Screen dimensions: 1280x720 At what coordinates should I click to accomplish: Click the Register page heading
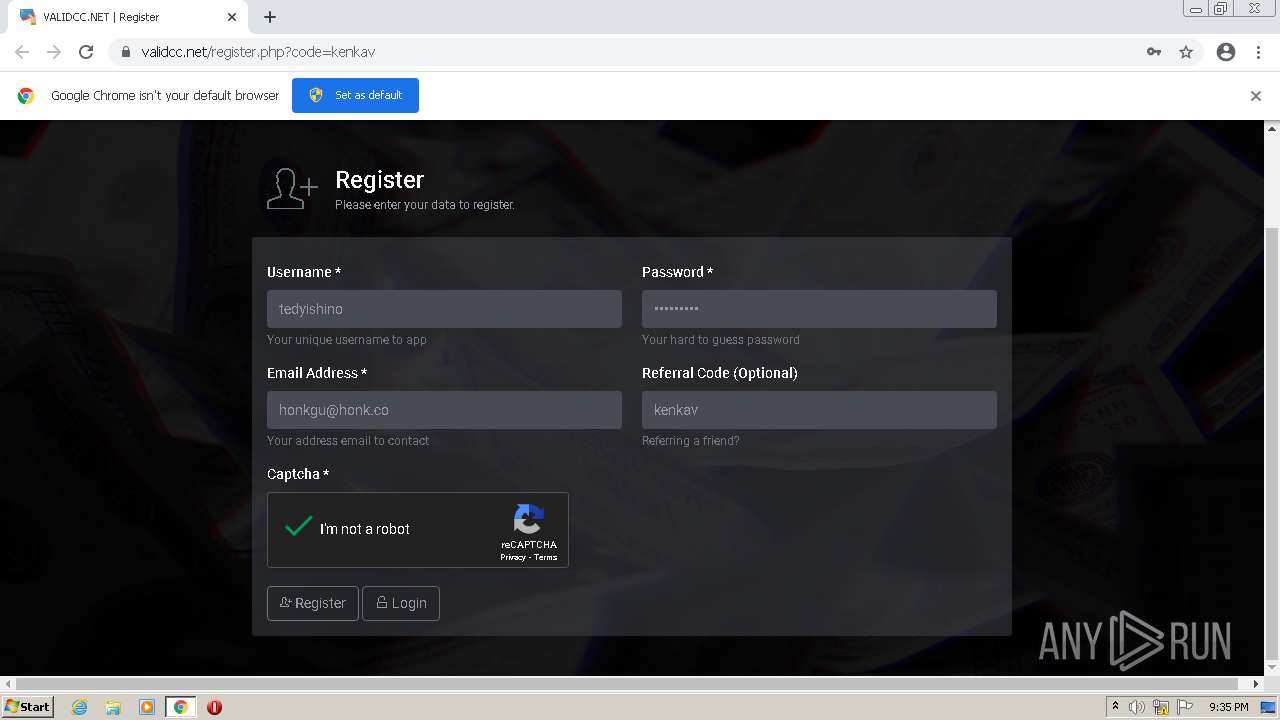[380, 179]
